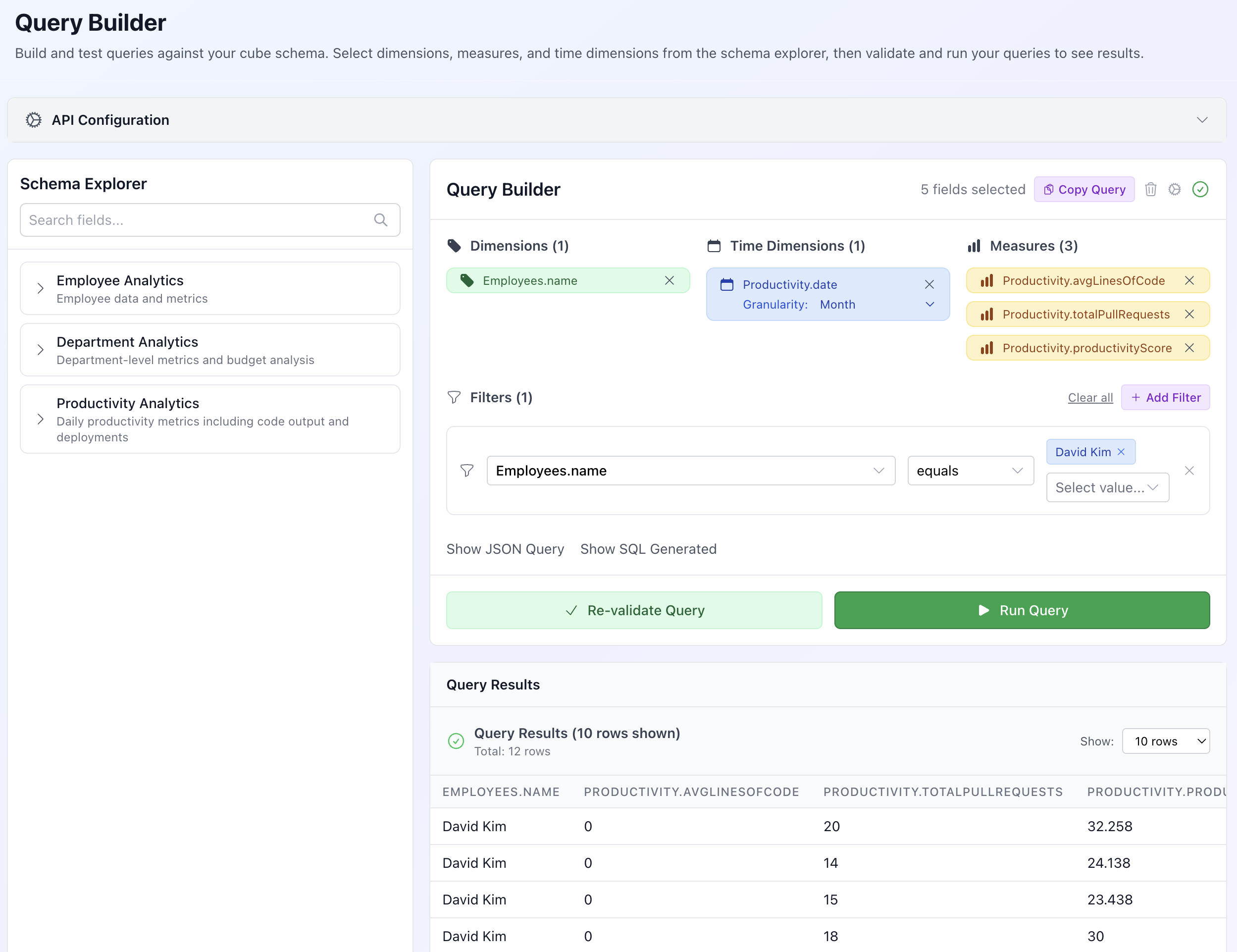Click the Time Dimensions calendar icon

714,246
